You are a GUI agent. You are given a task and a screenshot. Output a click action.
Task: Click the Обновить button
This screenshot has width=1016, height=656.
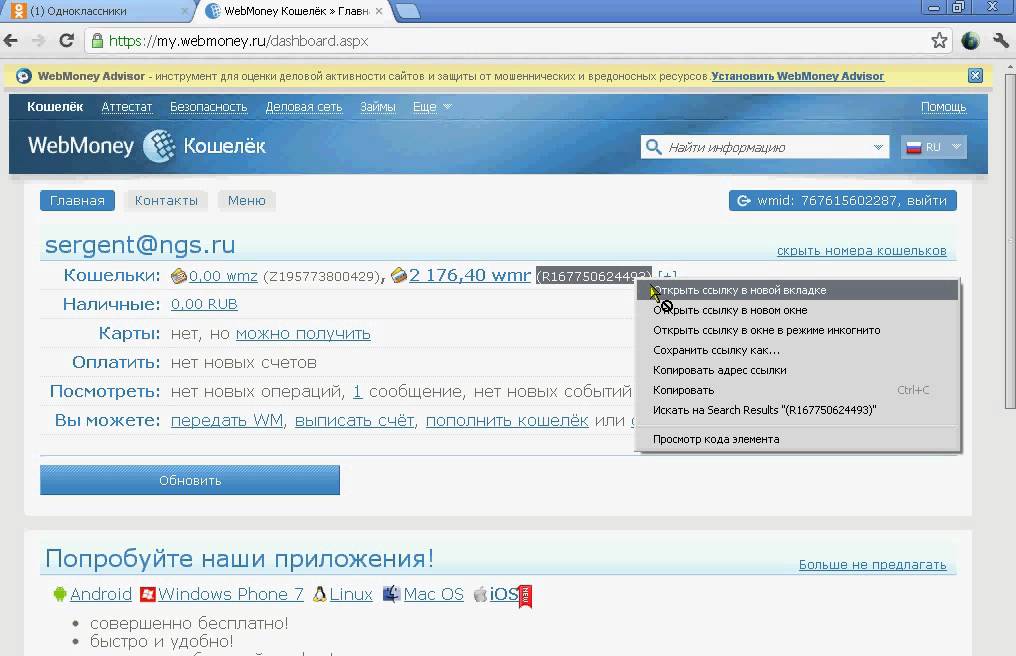tap(190, 480)
